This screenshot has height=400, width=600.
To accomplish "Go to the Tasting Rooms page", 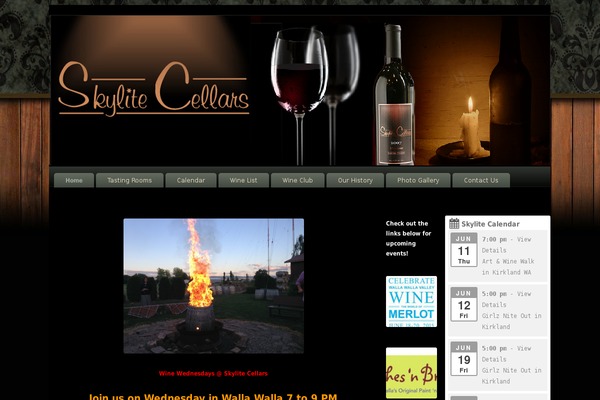I will 129,180.
